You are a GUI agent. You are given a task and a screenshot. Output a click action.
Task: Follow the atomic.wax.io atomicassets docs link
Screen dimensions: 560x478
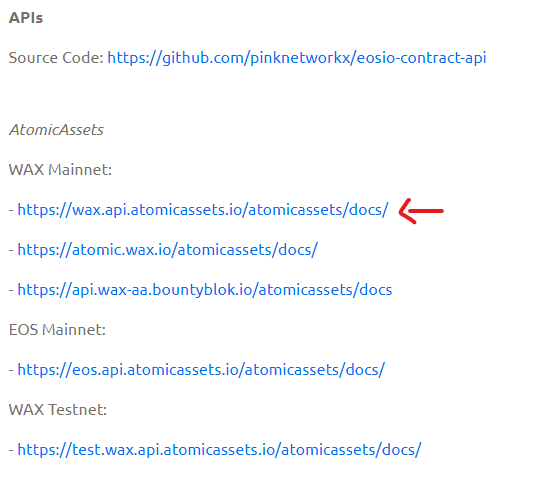168,250
